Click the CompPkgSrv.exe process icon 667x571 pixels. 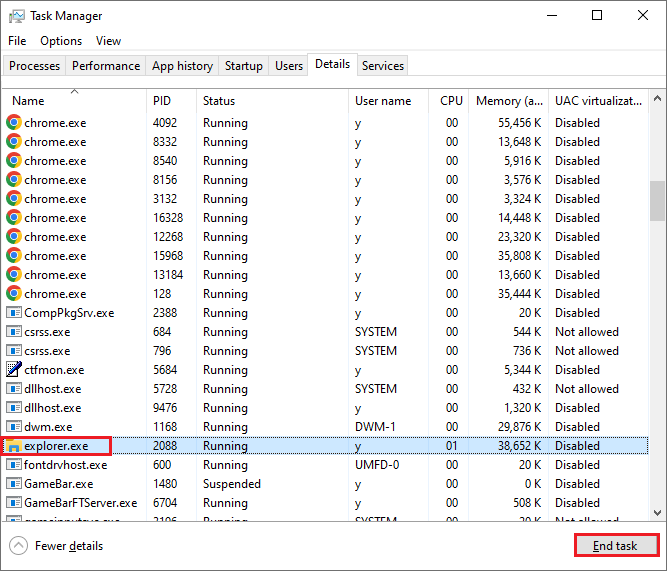(14, 313)
